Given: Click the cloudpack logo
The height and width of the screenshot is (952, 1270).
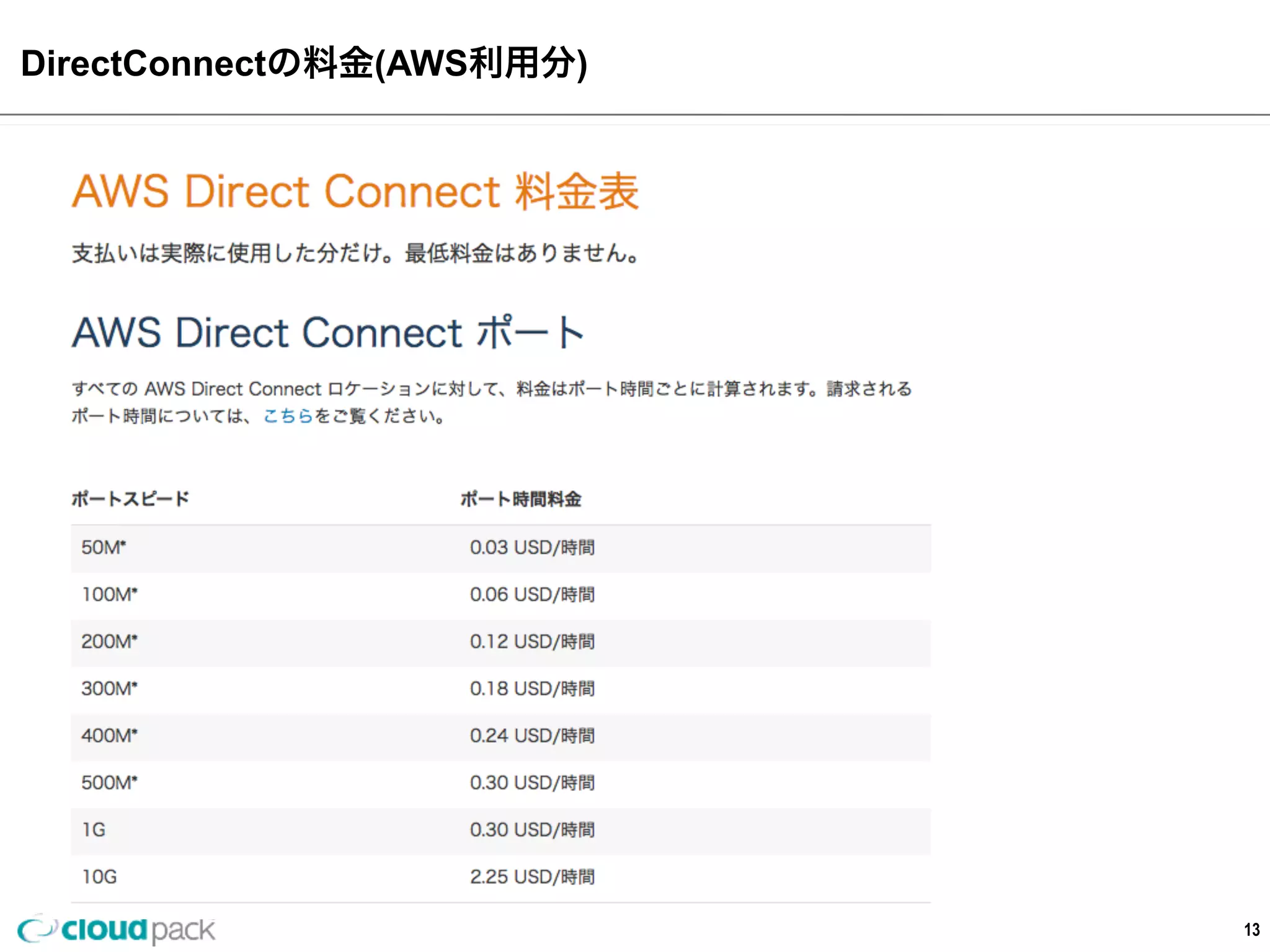Looking at the screenshot, I should pyautogui.click(x=116, y=930).
